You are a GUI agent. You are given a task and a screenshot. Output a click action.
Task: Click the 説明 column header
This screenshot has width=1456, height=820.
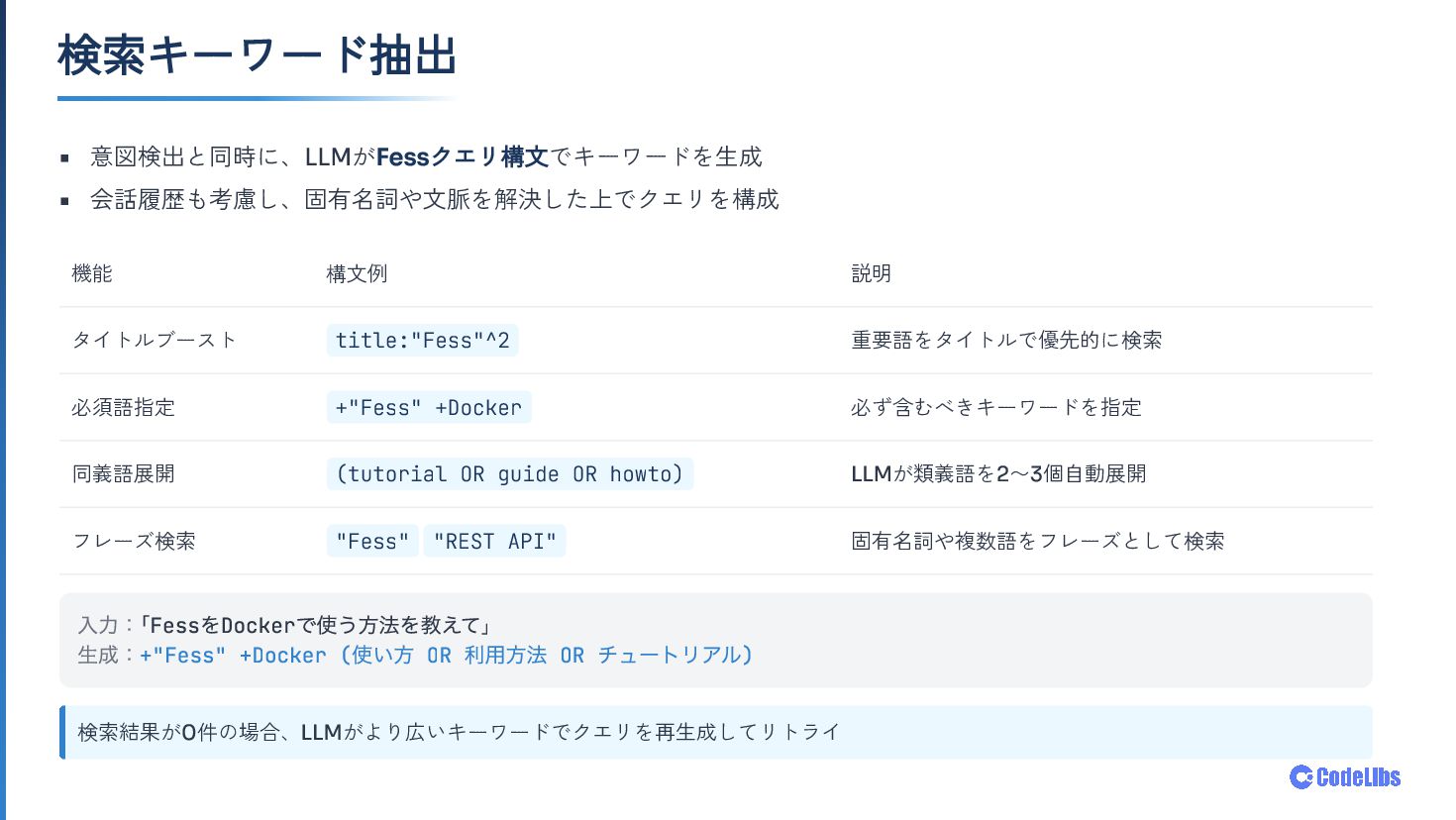tap(872, 274)
